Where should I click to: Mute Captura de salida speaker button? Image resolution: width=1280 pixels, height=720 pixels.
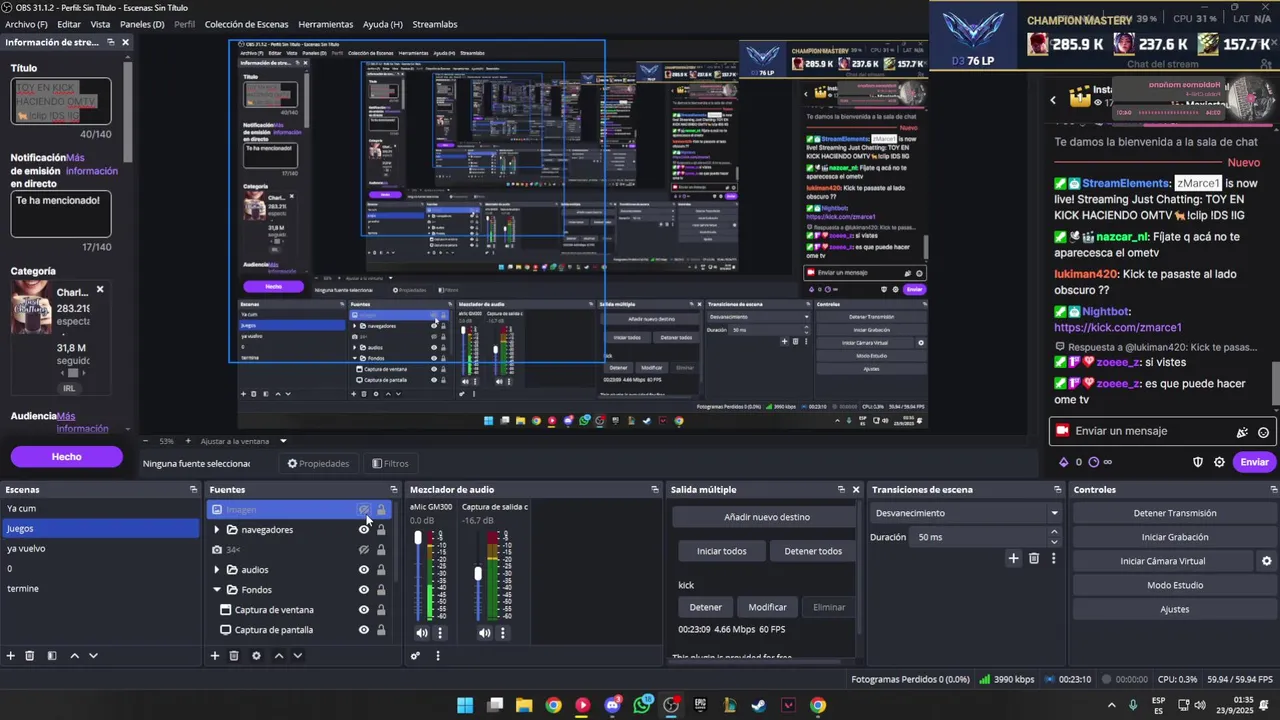485,633
